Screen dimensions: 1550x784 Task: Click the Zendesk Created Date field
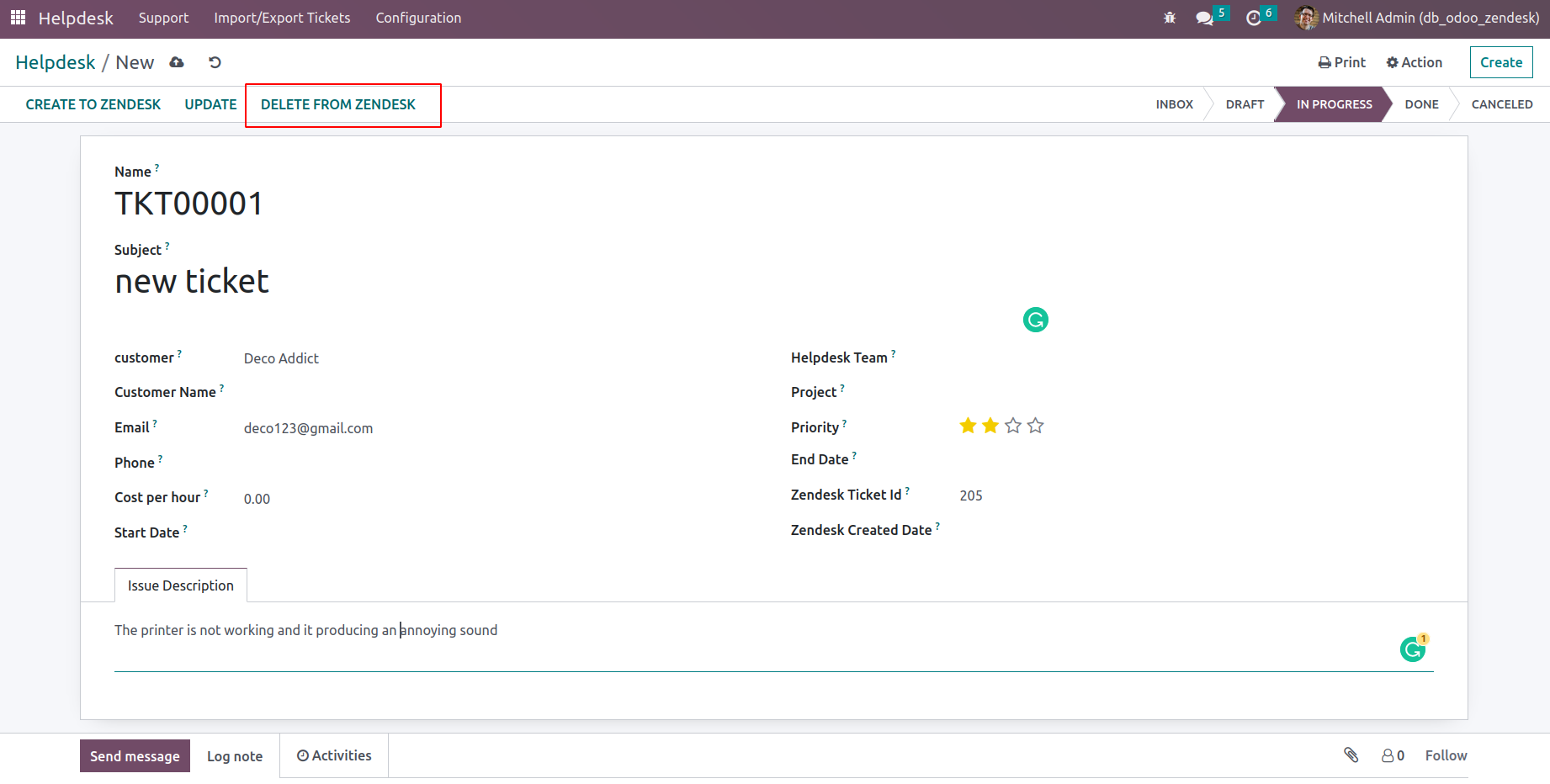tap(1196, 530)
